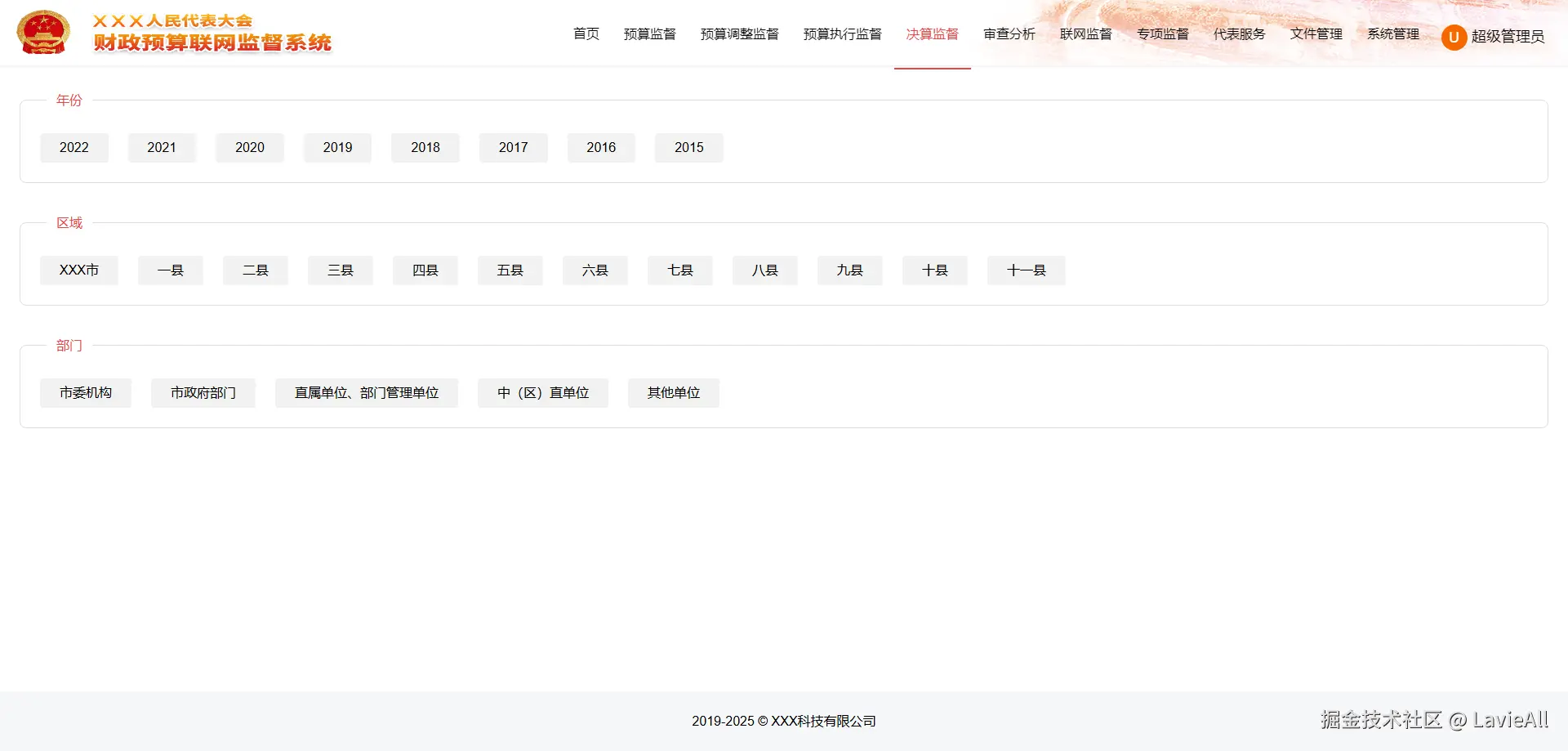Screen dimensions: 1568x751
Task: Select region XXX市
Action: pos(78,270)
